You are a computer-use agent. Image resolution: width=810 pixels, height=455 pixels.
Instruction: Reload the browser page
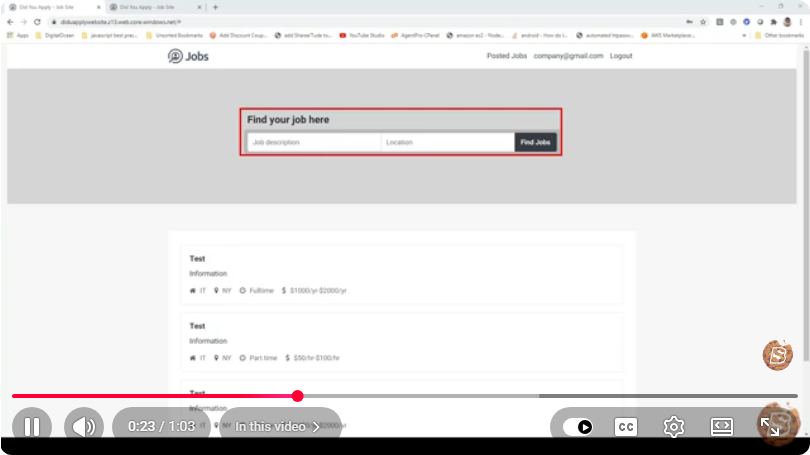[x=37, y=22]
